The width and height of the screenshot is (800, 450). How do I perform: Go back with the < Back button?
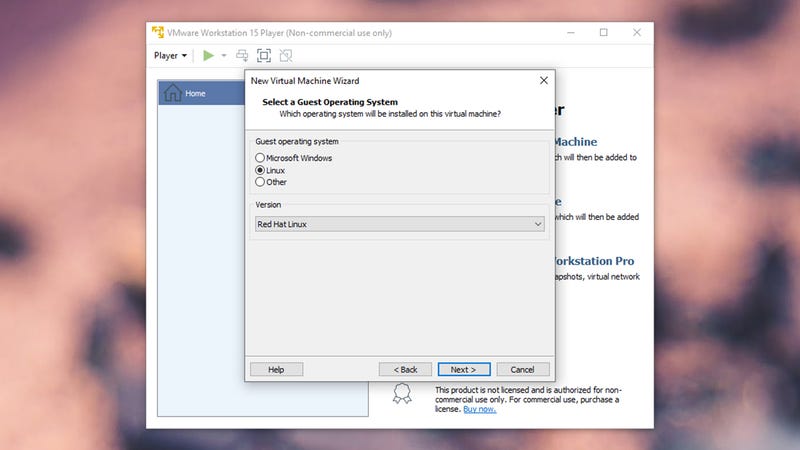point(406,369)
